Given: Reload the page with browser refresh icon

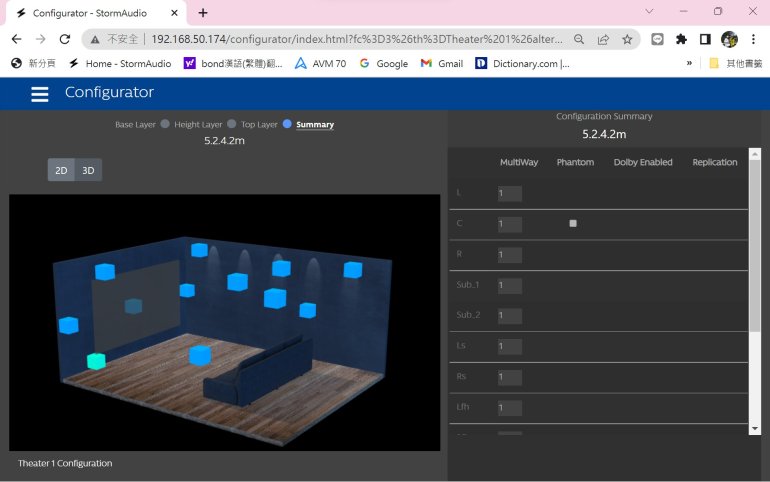Looking at the screenshot, I should click(x=65, y=39).
